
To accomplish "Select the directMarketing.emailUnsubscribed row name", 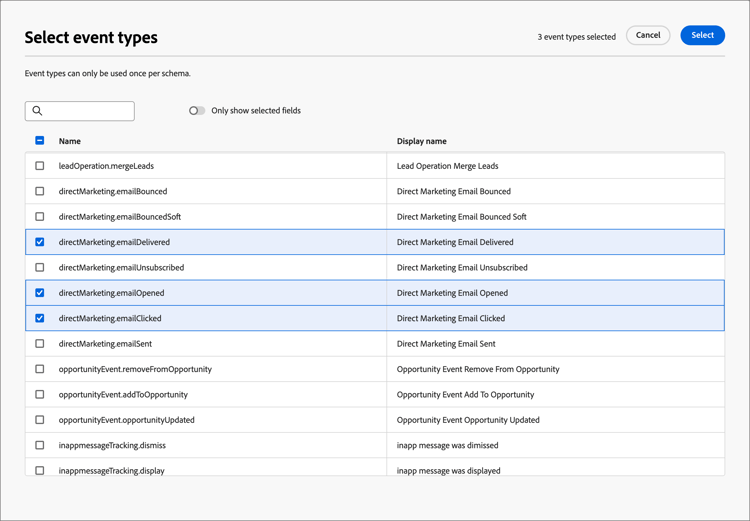I will tap(121, 268).
